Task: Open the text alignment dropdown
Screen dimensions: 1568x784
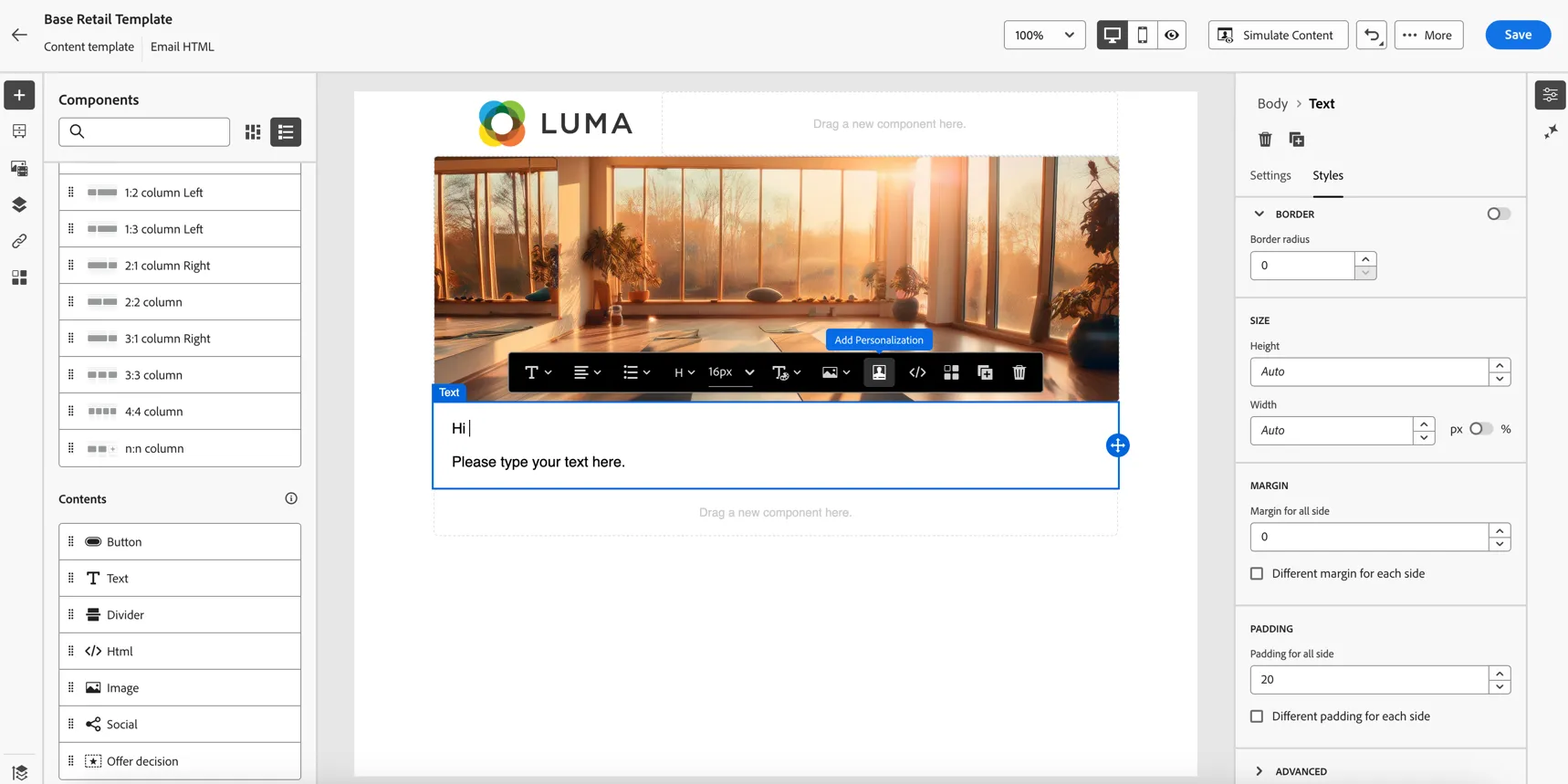Action: 587,372
